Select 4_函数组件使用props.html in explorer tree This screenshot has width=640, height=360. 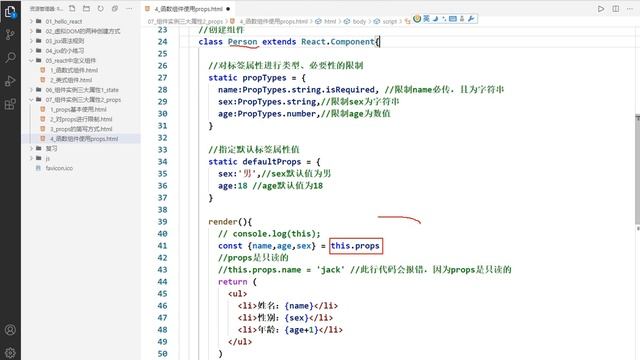[84, 139]
